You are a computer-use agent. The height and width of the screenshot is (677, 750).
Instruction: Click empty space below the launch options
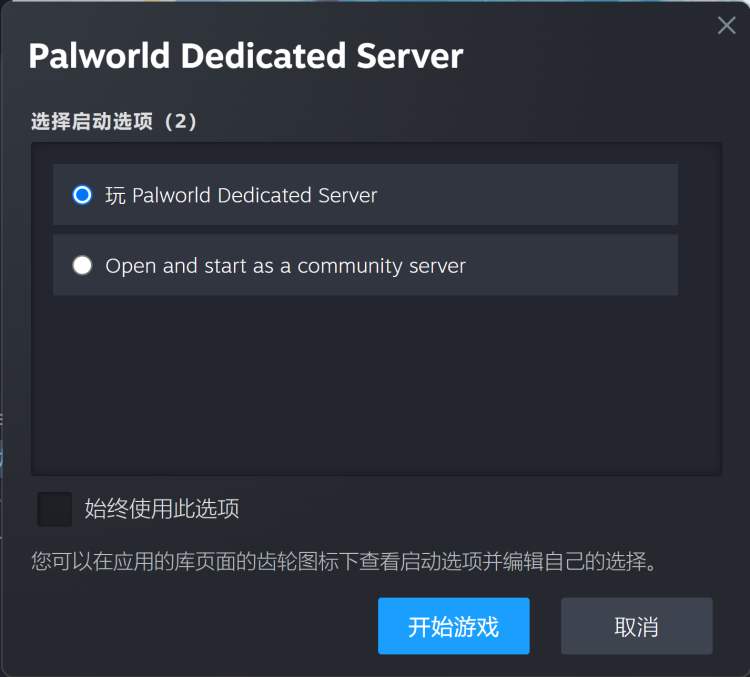(376, 383)
